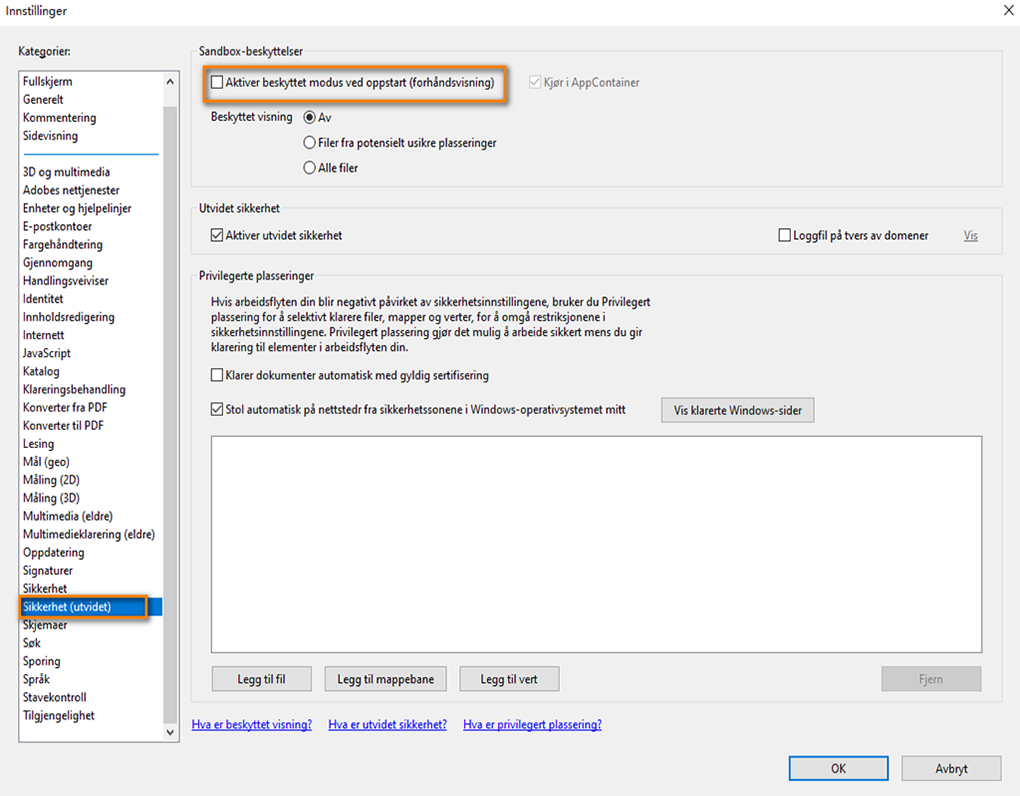Screen dimensions: 1020x796
Task: Click inside the privileged locations list box
Action: coord(597,544)
